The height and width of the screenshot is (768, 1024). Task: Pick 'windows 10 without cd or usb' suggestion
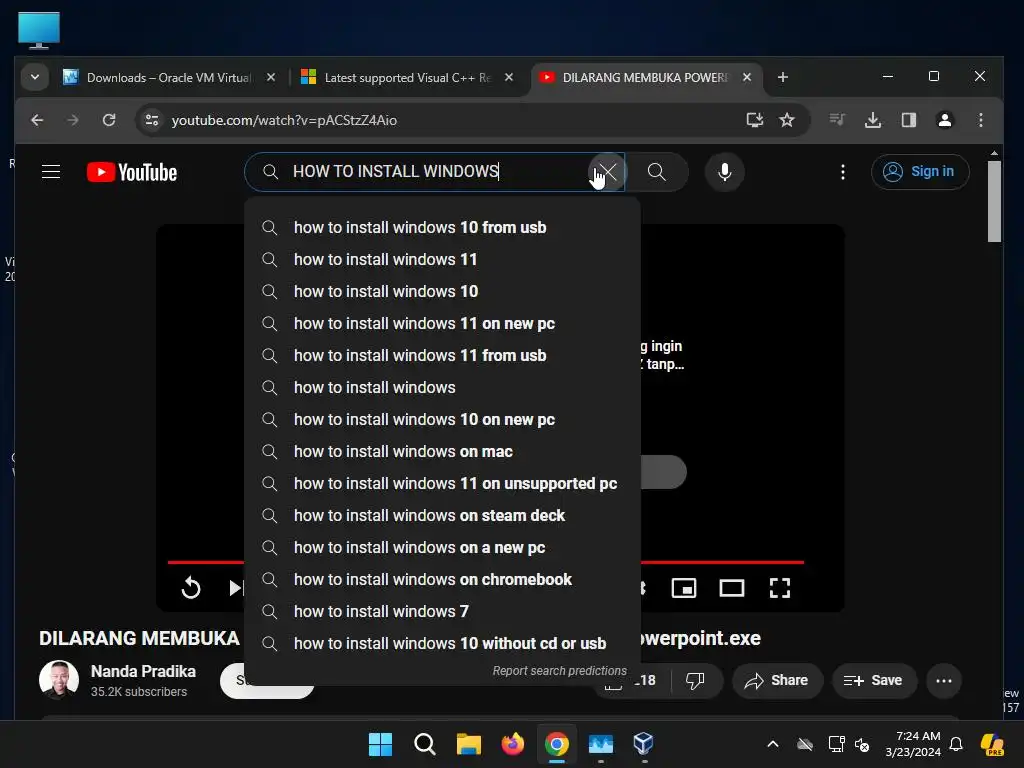tap(442, 643)
